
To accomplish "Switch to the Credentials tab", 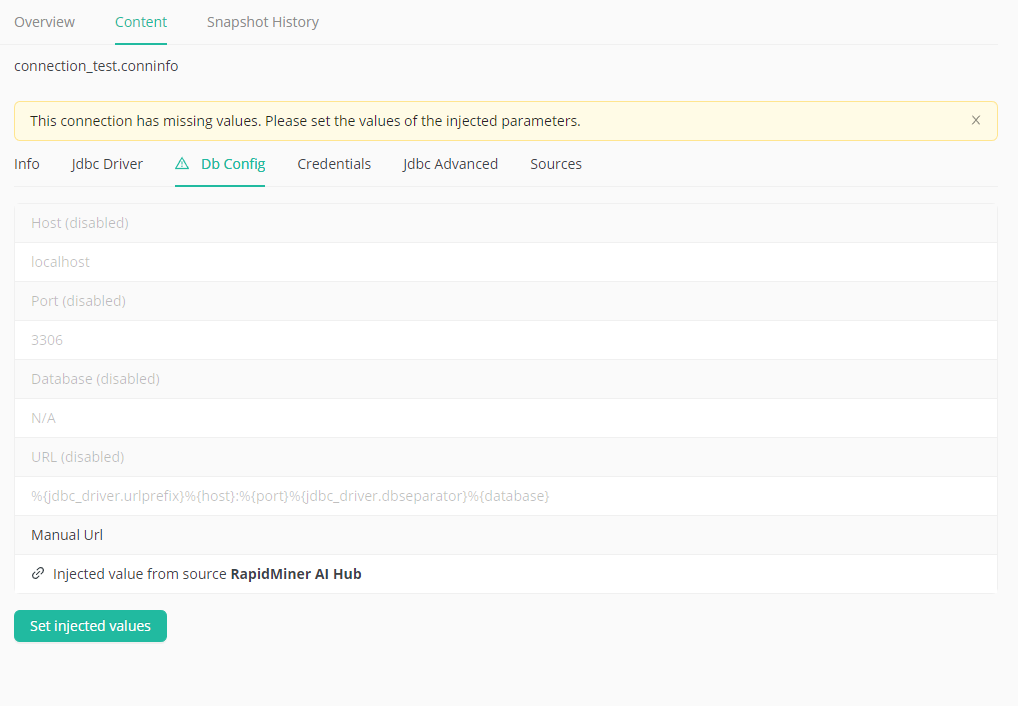I will pyautogui.click(x=334, y=164).
